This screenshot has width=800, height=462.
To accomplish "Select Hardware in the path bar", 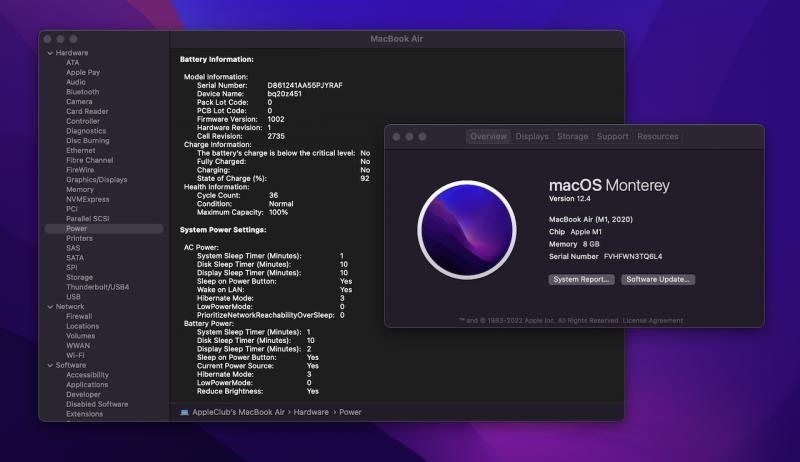I will click(x=311, y=412).
